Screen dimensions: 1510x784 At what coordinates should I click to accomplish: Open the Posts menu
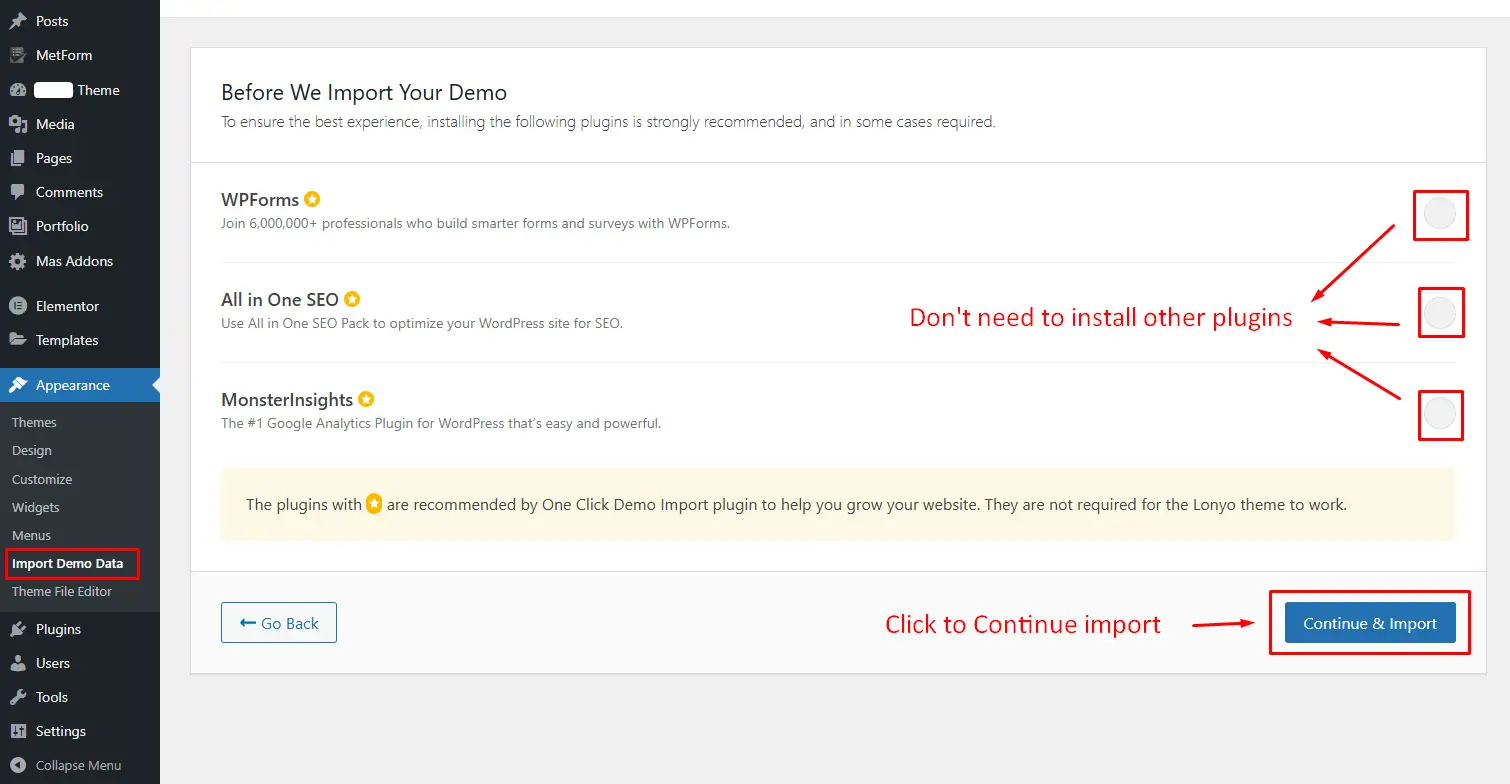[80, 21]
